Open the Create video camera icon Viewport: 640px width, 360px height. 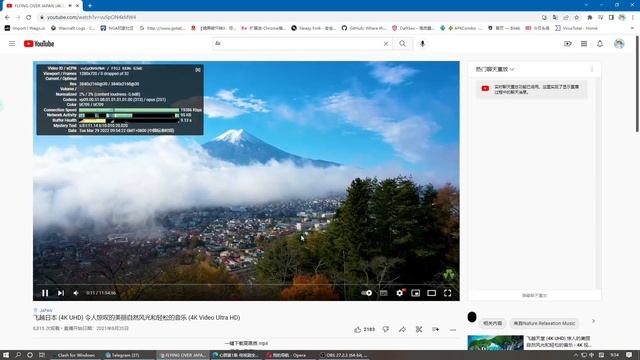[x=568, y=44]
